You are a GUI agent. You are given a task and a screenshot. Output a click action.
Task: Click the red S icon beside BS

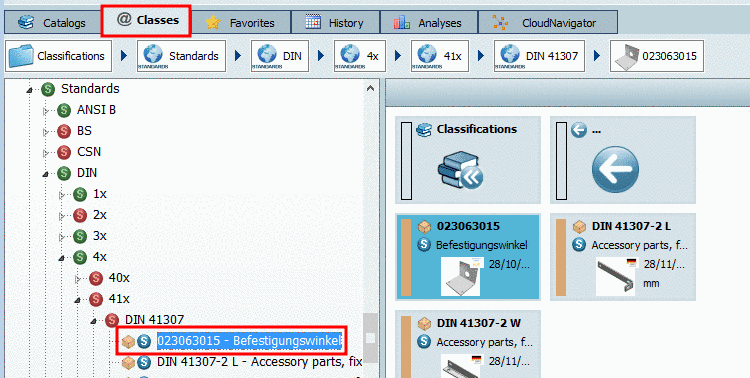coord(64,131)
